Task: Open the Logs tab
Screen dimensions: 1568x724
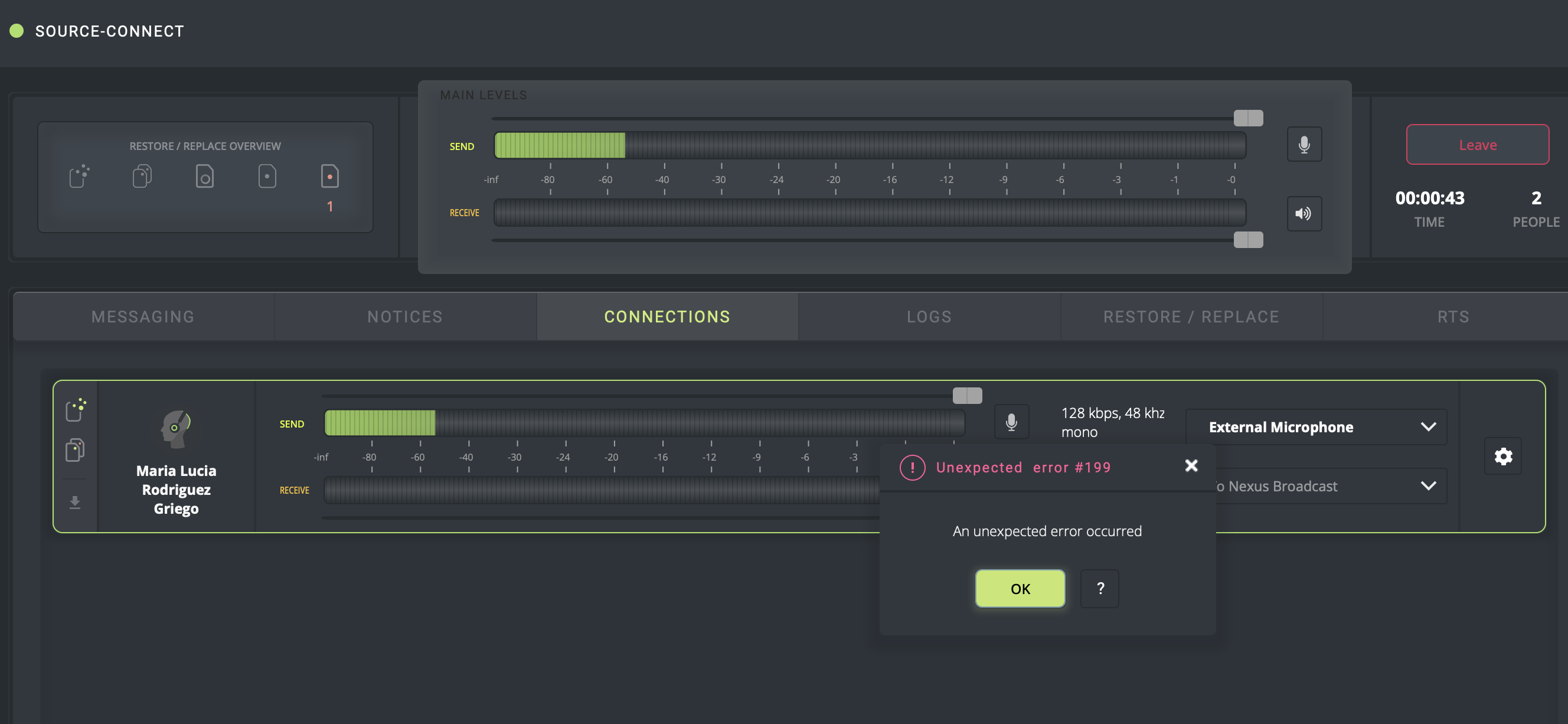Action: coord(929,317)
